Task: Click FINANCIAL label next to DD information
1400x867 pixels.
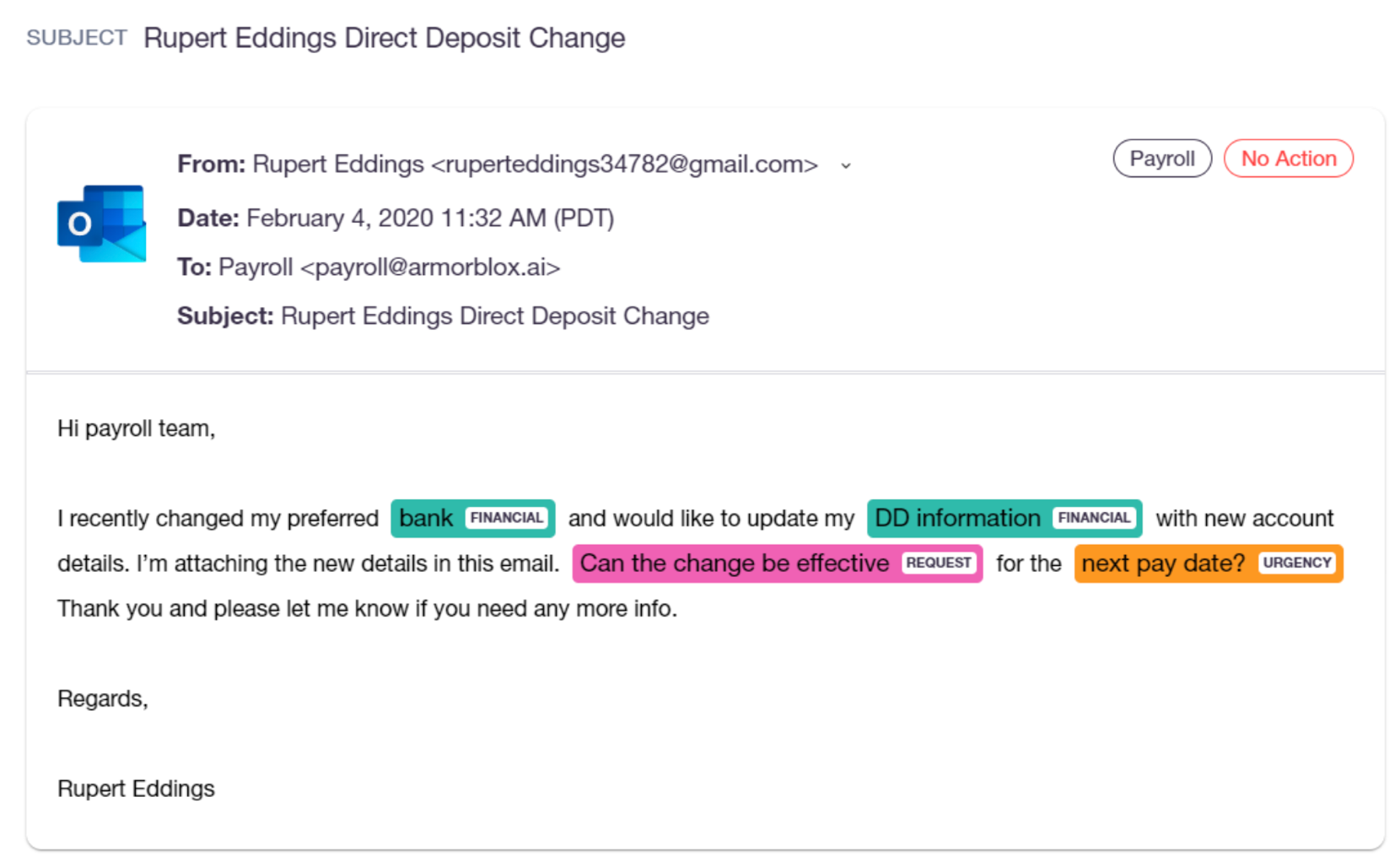Action: coord(1094,518)
